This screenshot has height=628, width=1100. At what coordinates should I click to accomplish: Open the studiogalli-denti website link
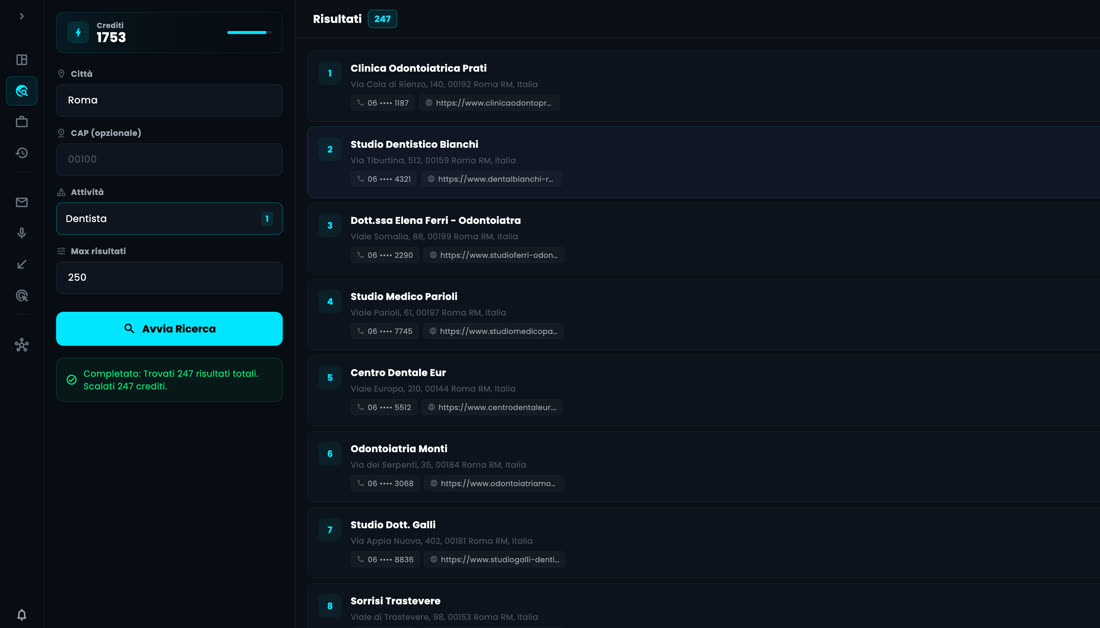coord(495,560)
